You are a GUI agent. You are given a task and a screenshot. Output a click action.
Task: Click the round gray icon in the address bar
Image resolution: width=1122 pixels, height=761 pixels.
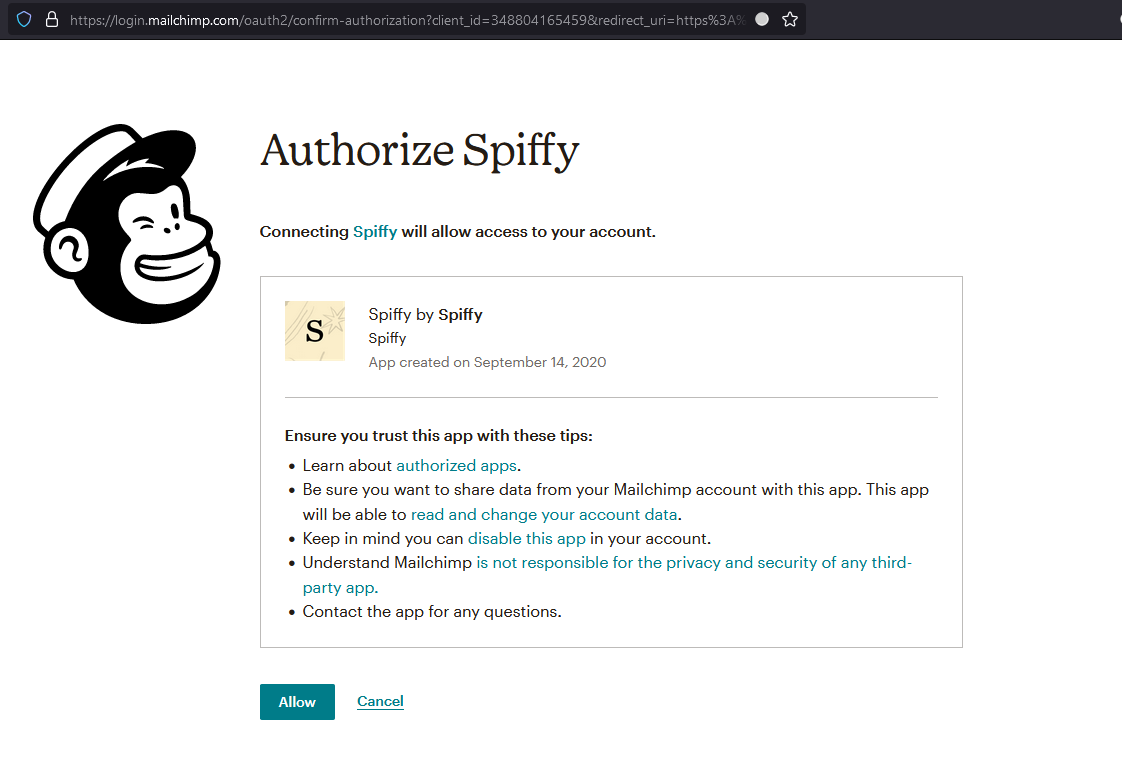[x=762, y=19]
